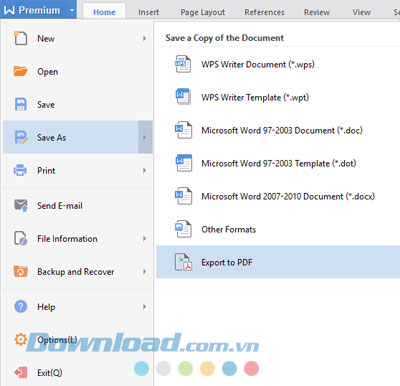The image size is (400, 386).
Task: Click the Backup and Recover icon
Action: 20,271
